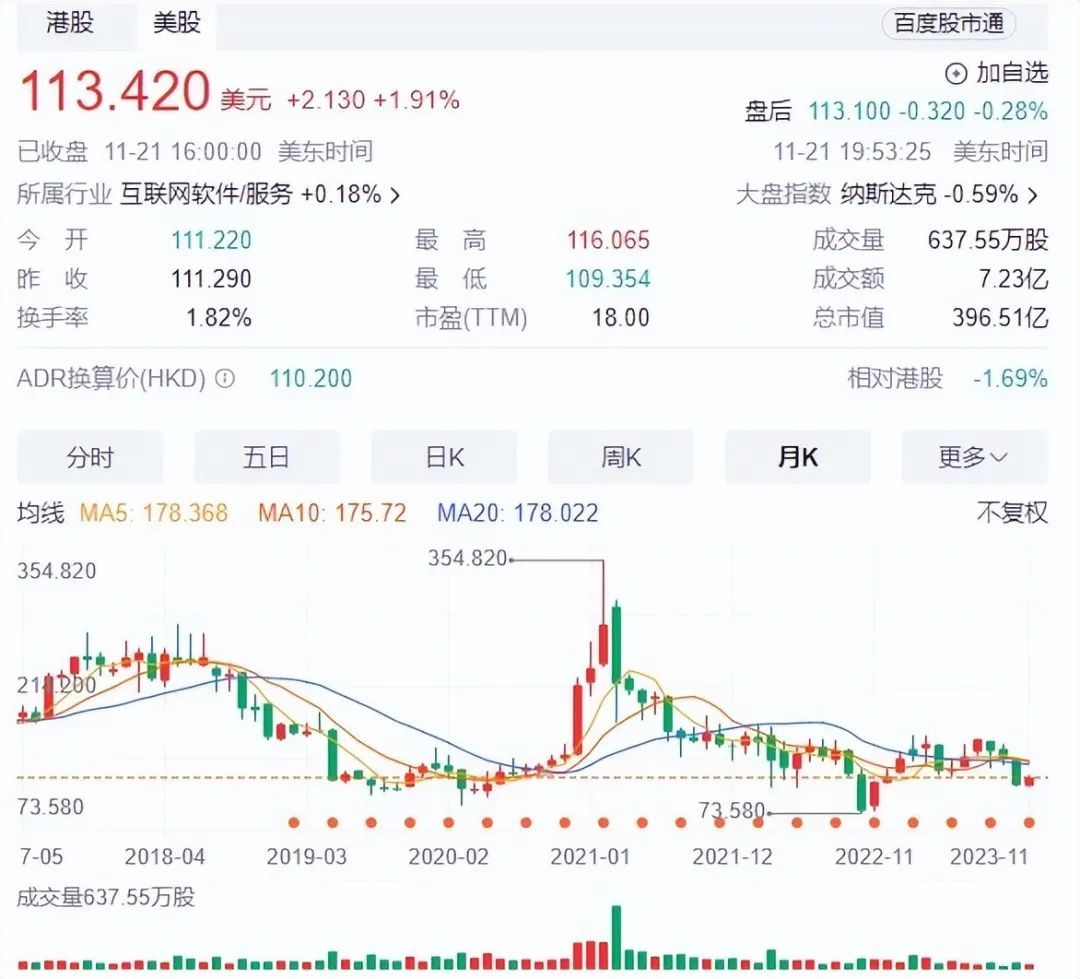Expand 纳斯达克 index details via arrow
This screenshot has height=979, width=1080.
point(1032,195)
